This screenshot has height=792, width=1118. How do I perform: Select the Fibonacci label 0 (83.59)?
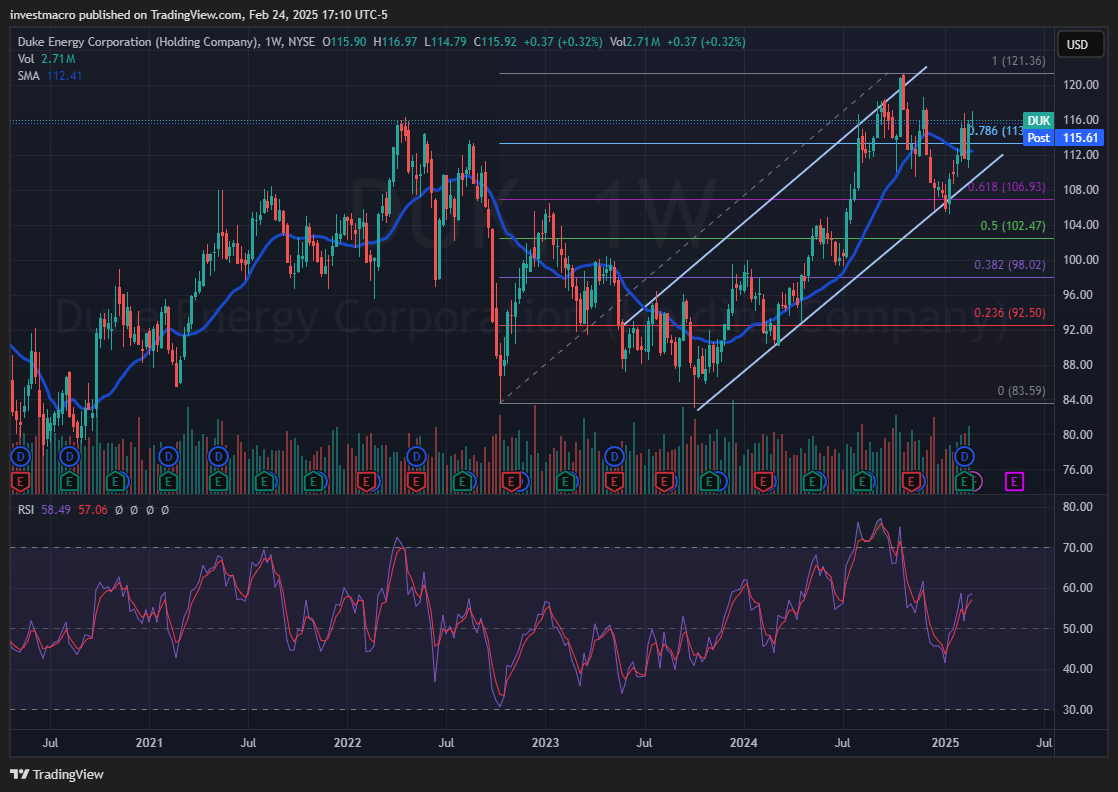1022,391
